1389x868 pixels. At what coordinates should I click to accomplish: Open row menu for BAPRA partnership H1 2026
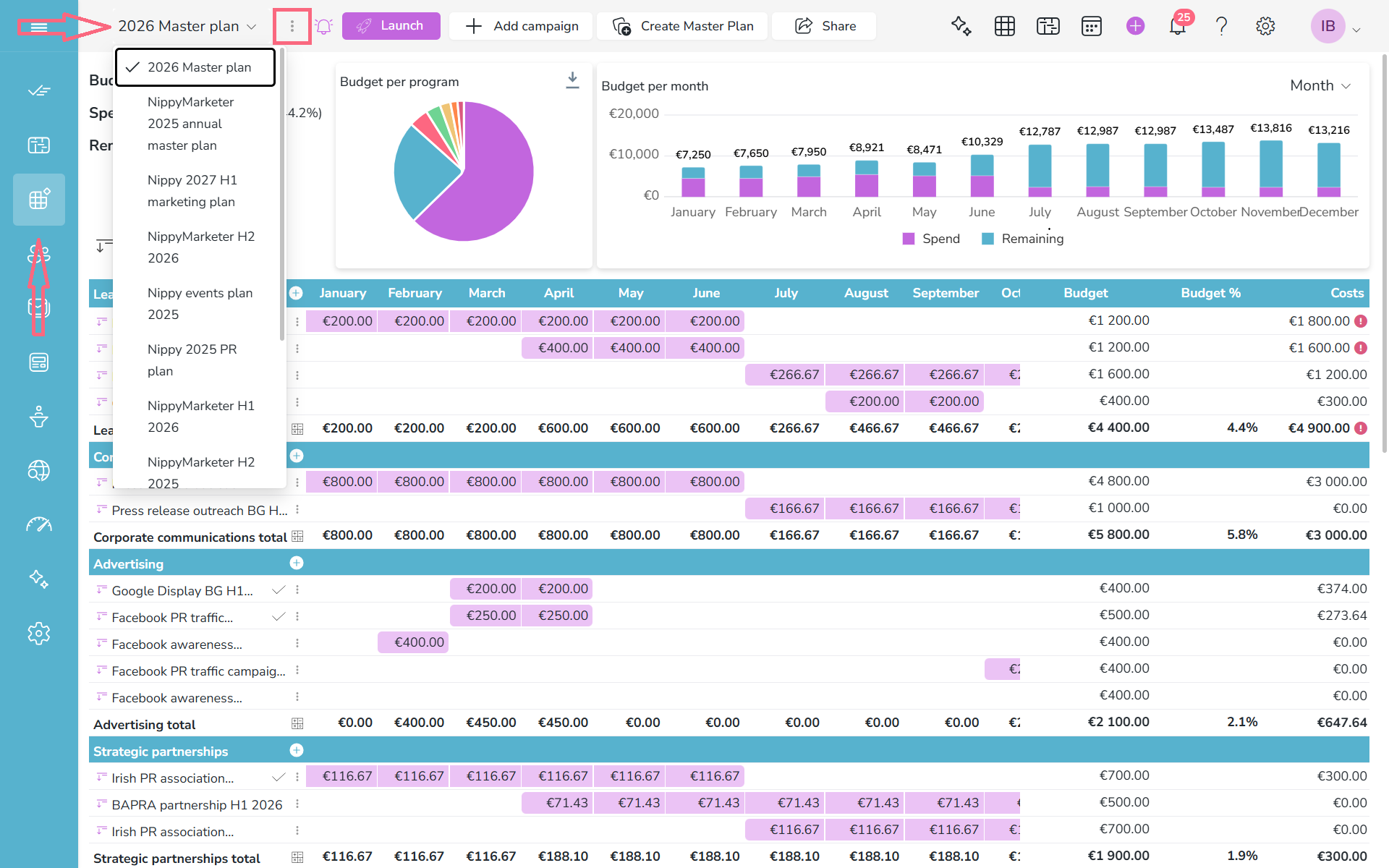[297, 804]
